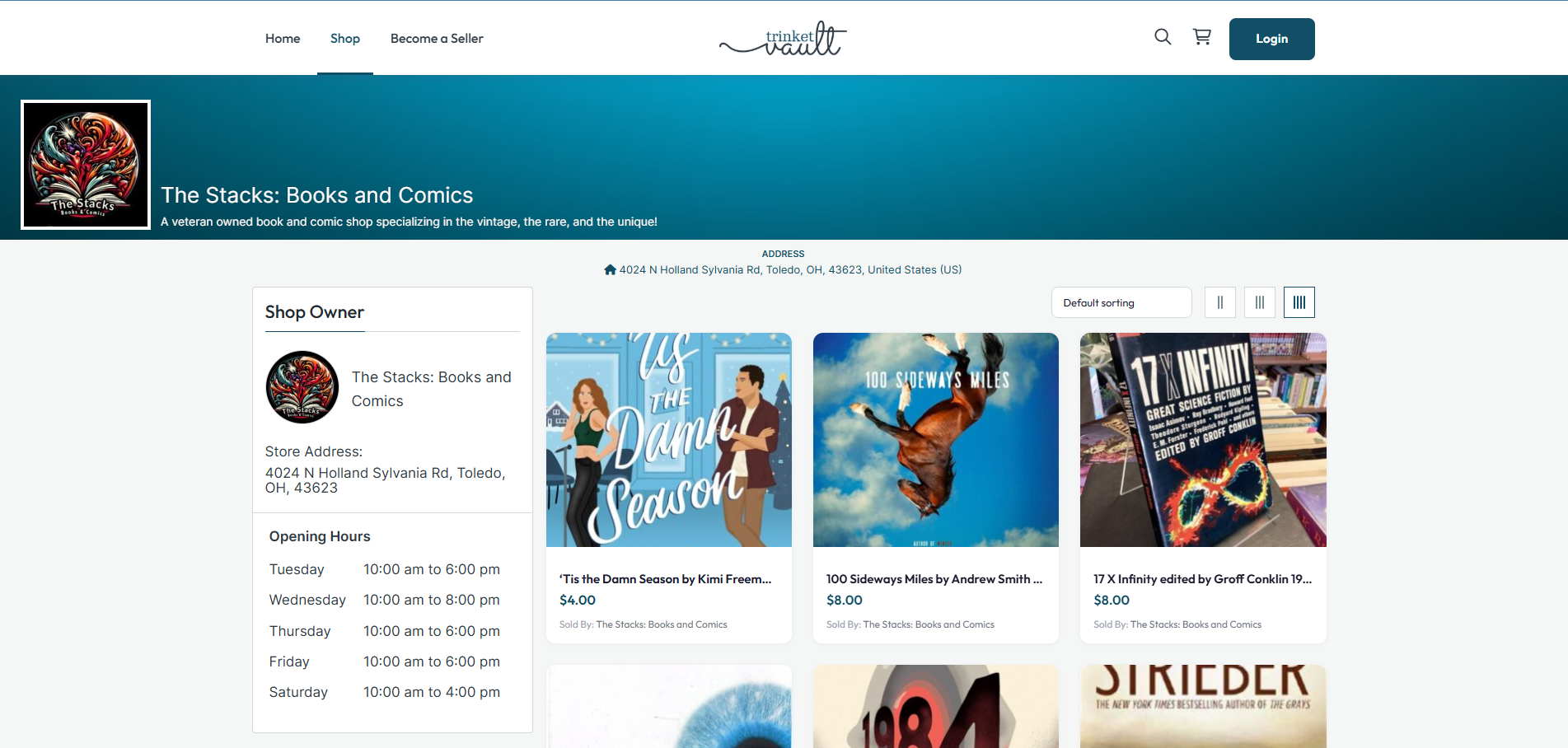Click the Opening Hours heading
This screenshot has height=748, width=1568.
click(x=320, y=536)
